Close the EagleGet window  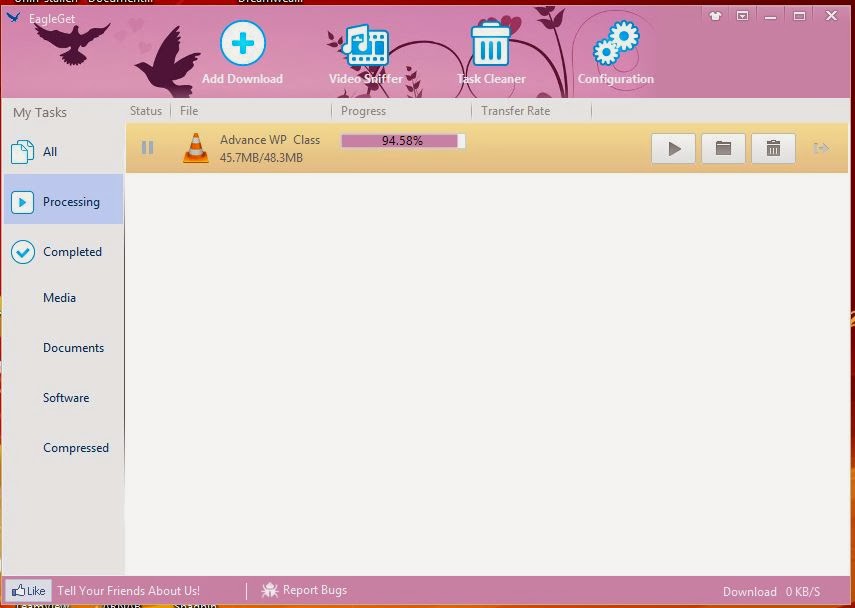[831, 16]
